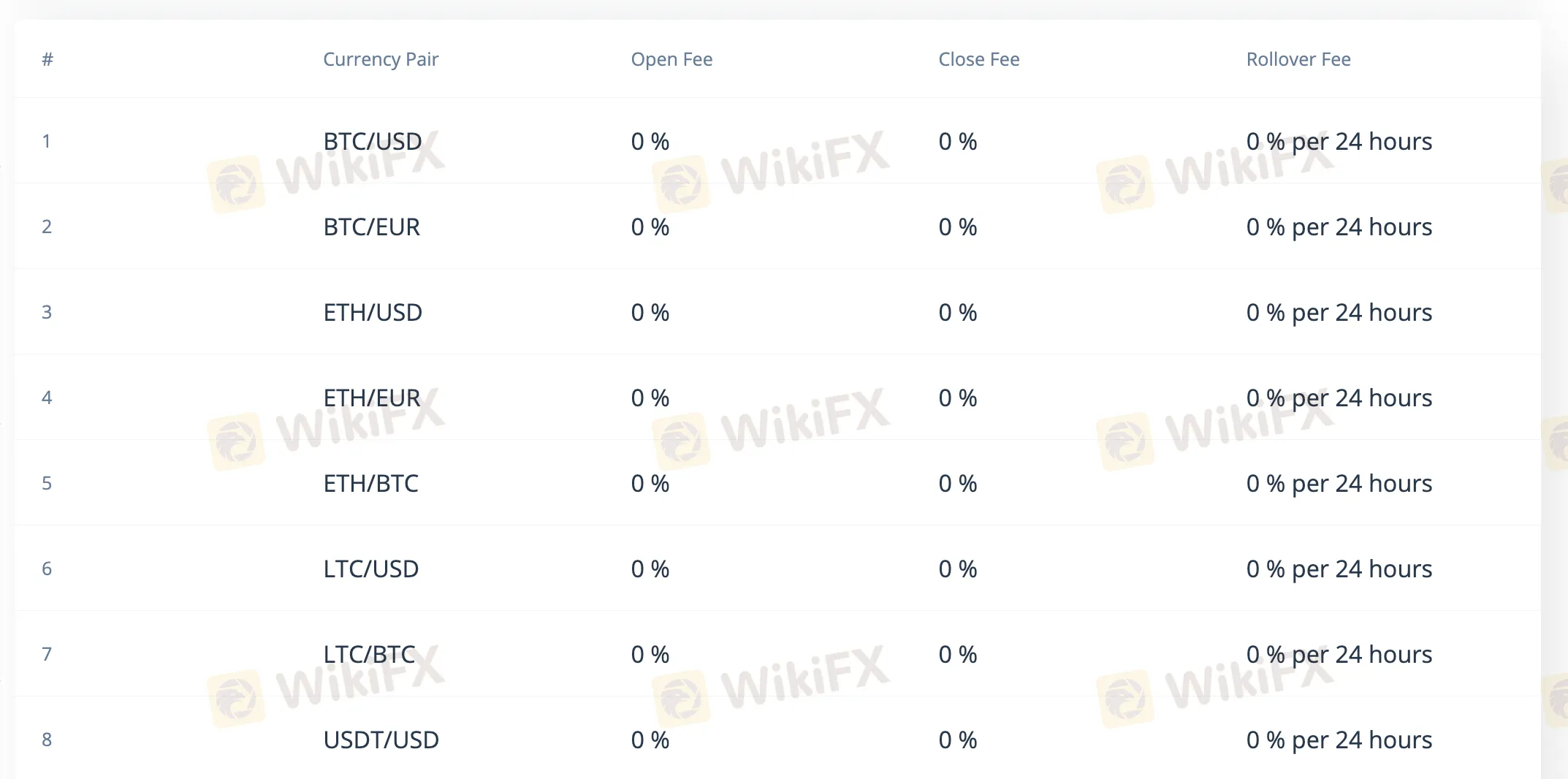Click the ETH/EUR rollover fee text
Image resolution: width=1568 pixels, height=779 pixels.
click(1339, 398)
